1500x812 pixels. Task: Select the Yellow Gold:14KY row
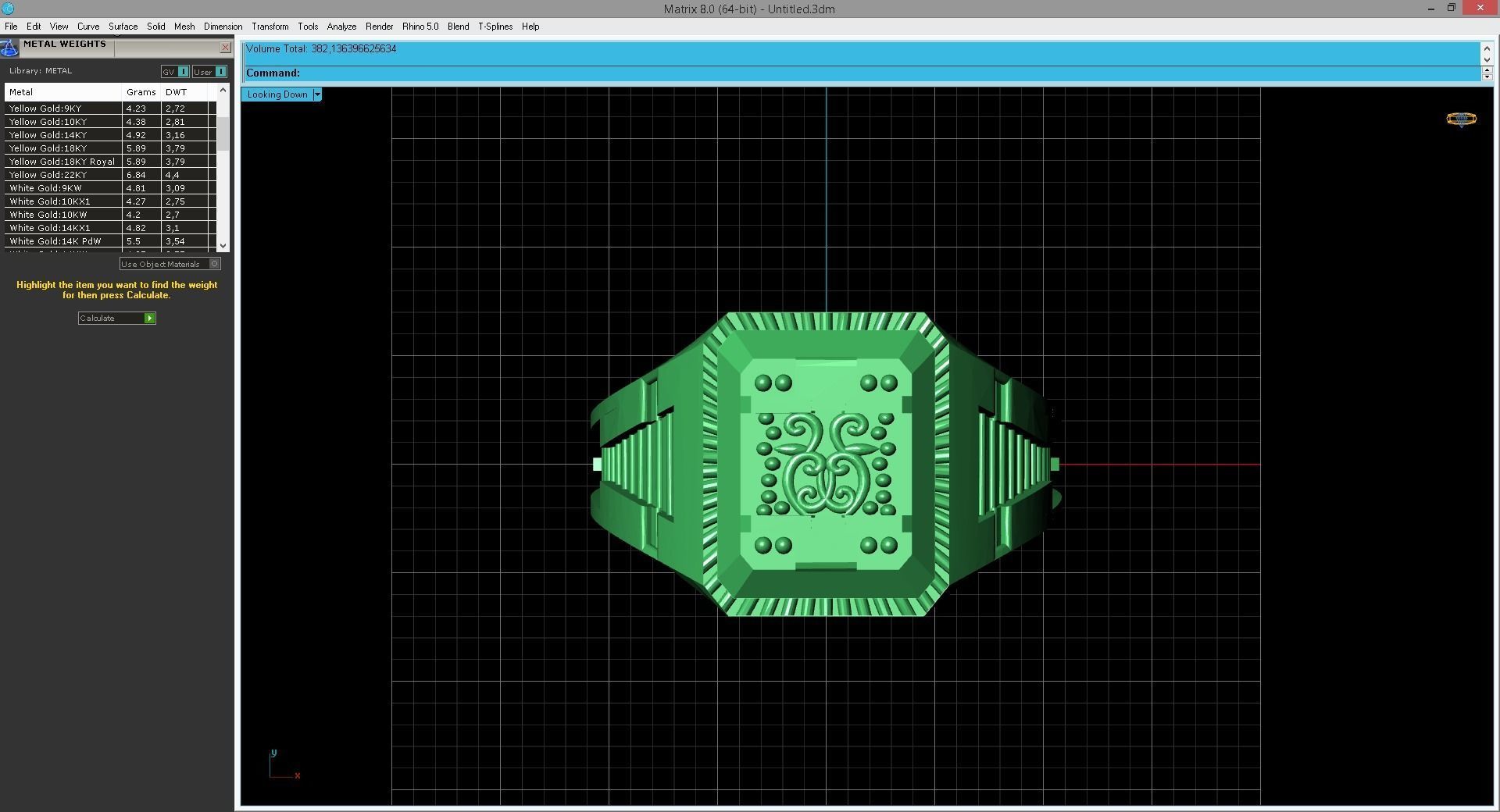110,135
